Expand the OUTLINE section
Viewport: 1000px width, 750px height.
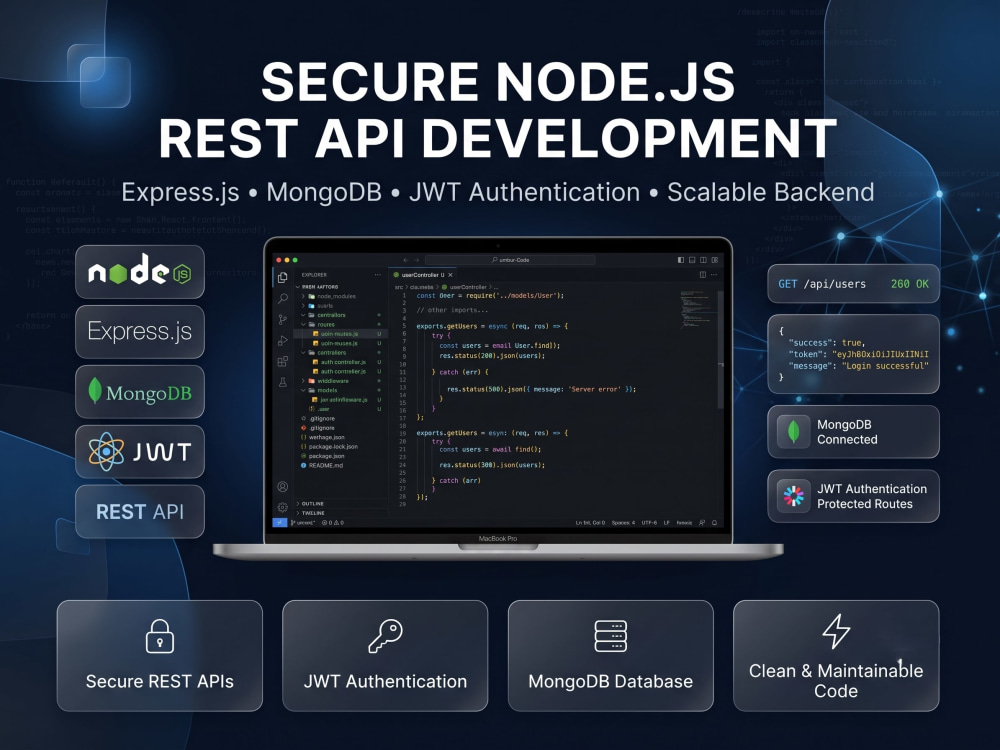312,504
